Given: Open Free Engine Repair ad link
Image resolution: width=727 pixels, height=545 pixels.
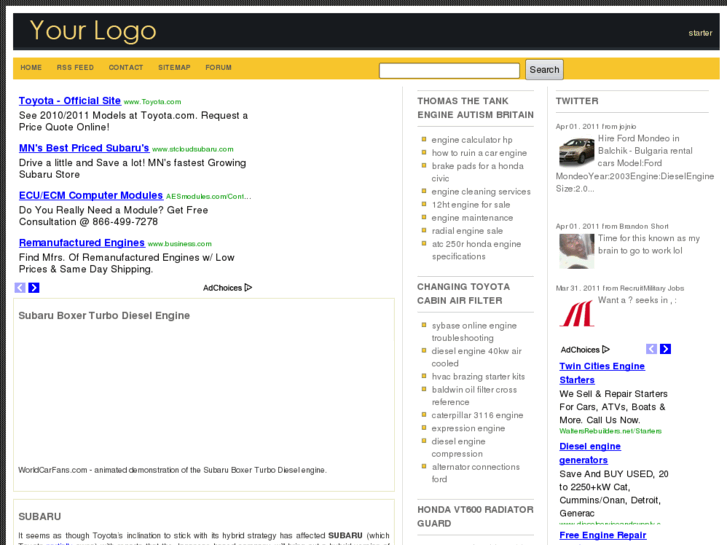Looking at the screenshot, I should pyautogui.click(x=603, y=535).
